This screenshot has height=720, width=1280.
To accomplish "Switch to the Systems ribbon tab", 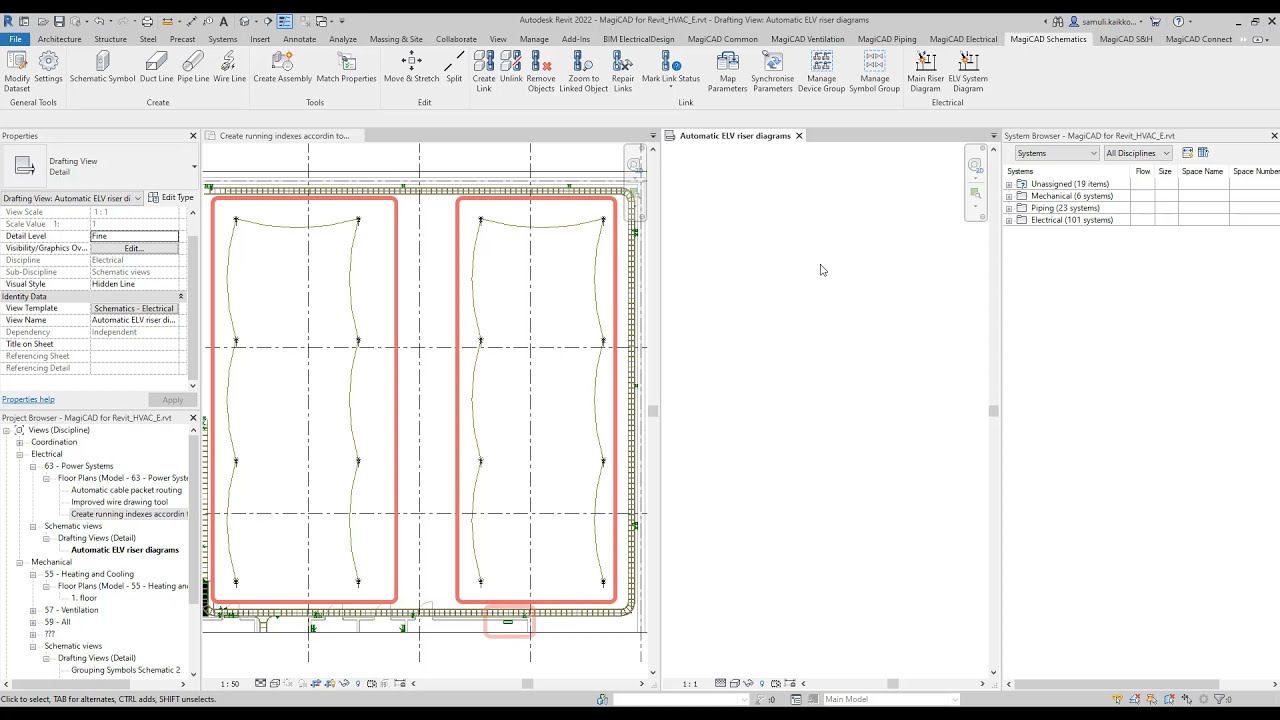I will tap(222, 39).
